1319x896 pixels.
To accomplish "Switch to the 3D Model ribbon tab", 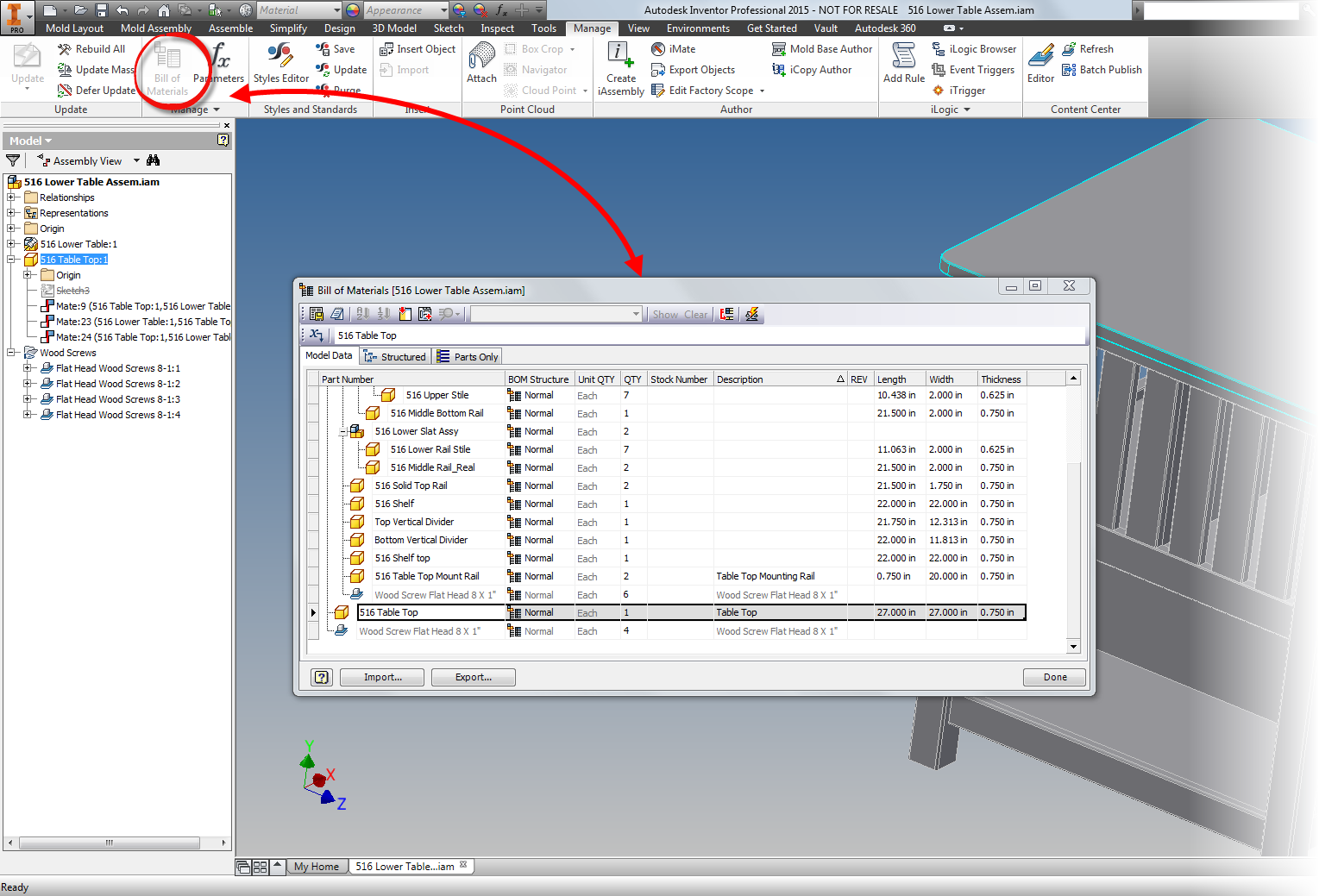I will pos(394,28).
